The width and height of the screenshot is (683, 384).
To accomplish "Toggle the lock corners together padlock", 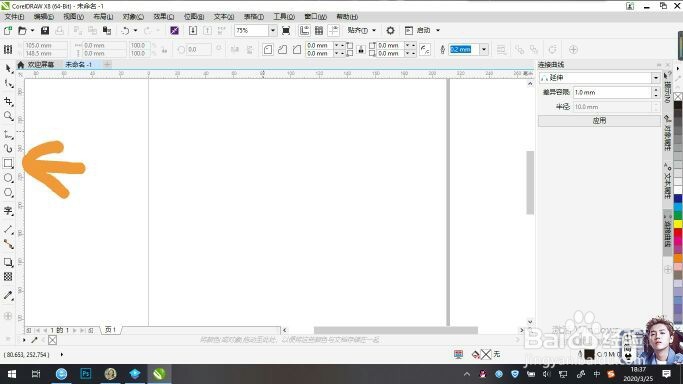I will [x=361, y=50].
